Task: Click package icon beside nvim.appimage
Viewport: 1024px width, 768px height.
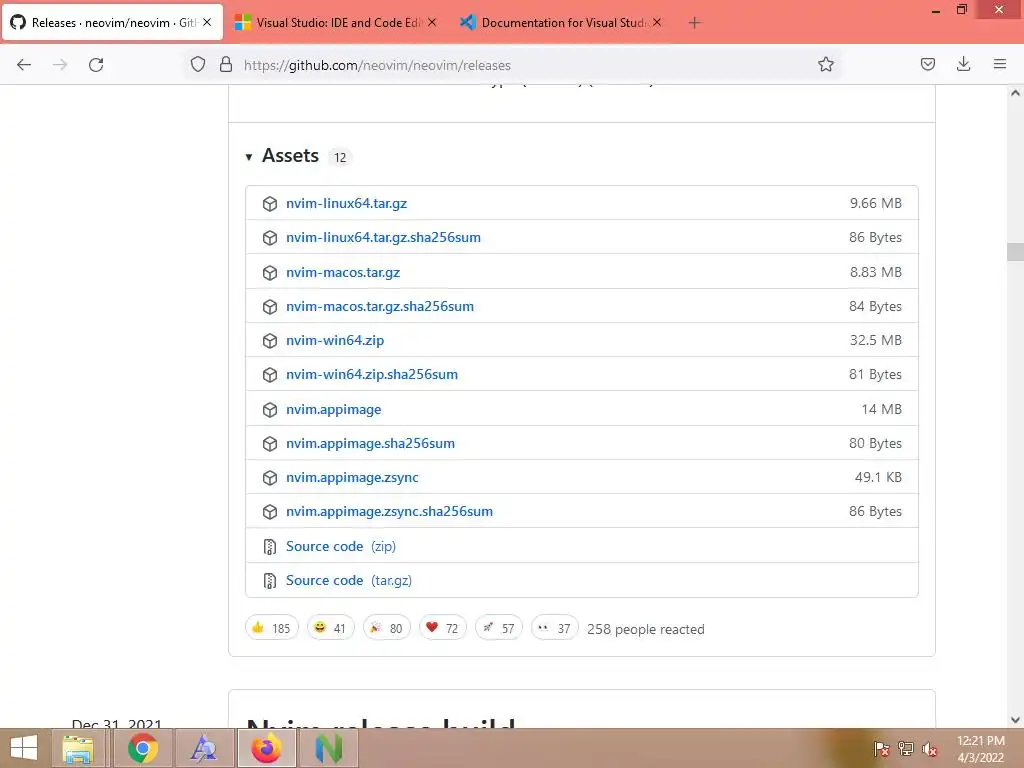Action: click(270, 409)
